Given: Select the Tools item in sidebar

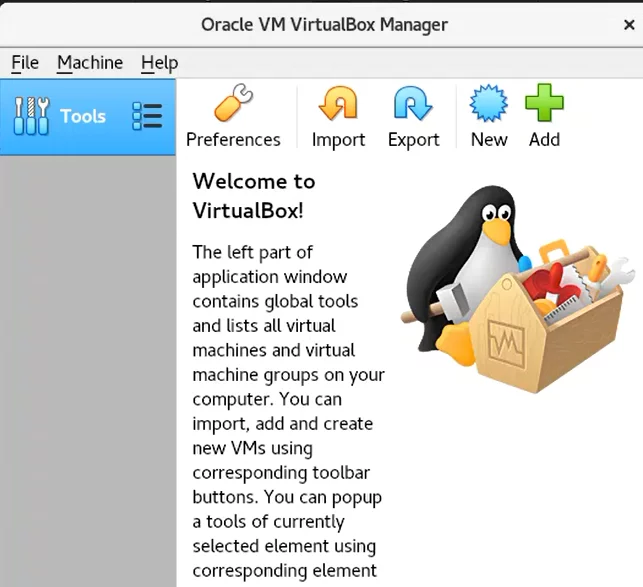Looking at the screenshot, I should (88, 117).
